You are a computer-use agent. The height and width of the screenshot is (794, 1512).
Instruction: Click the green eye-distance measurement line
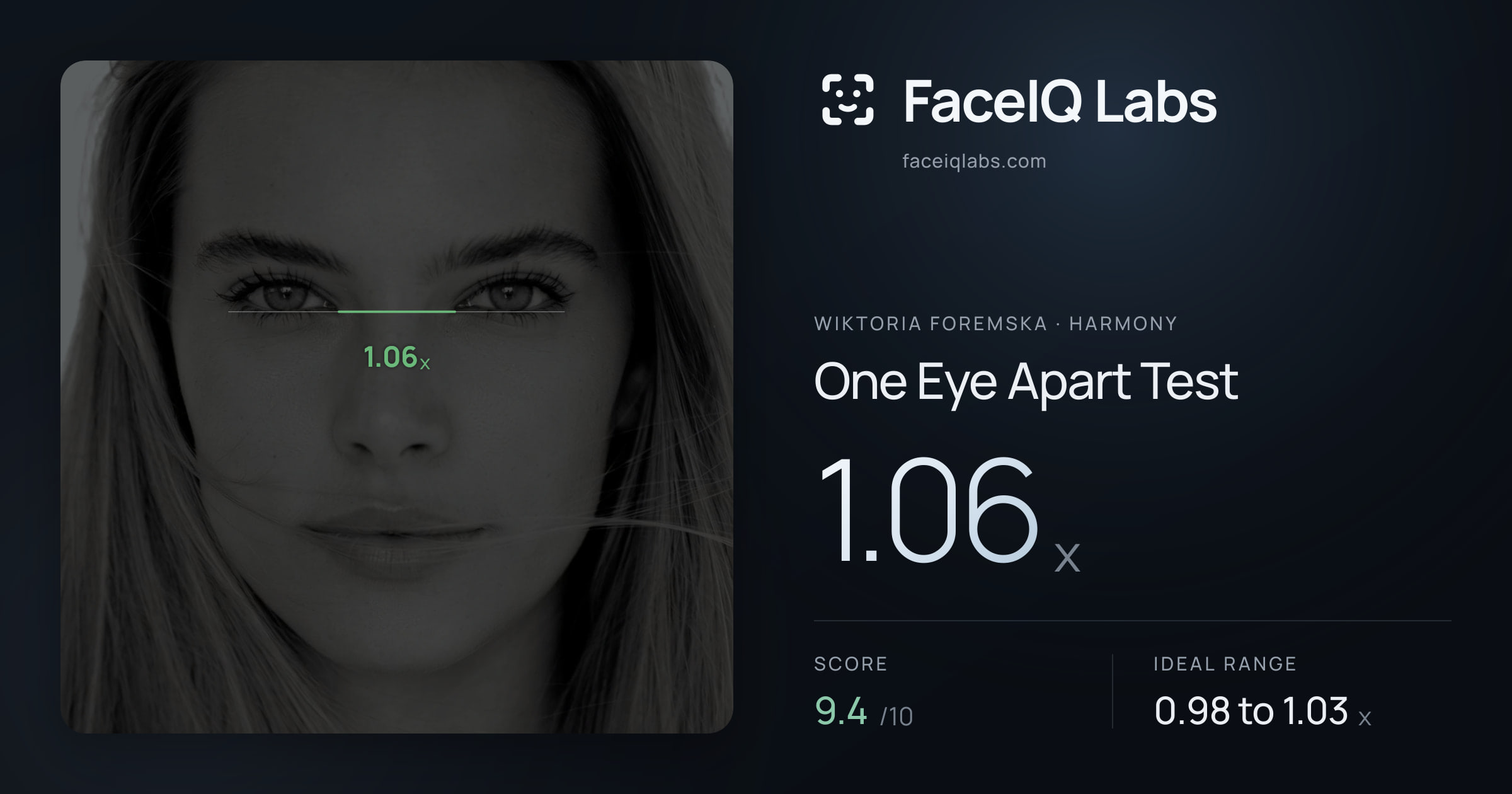[x=397, y=311]
